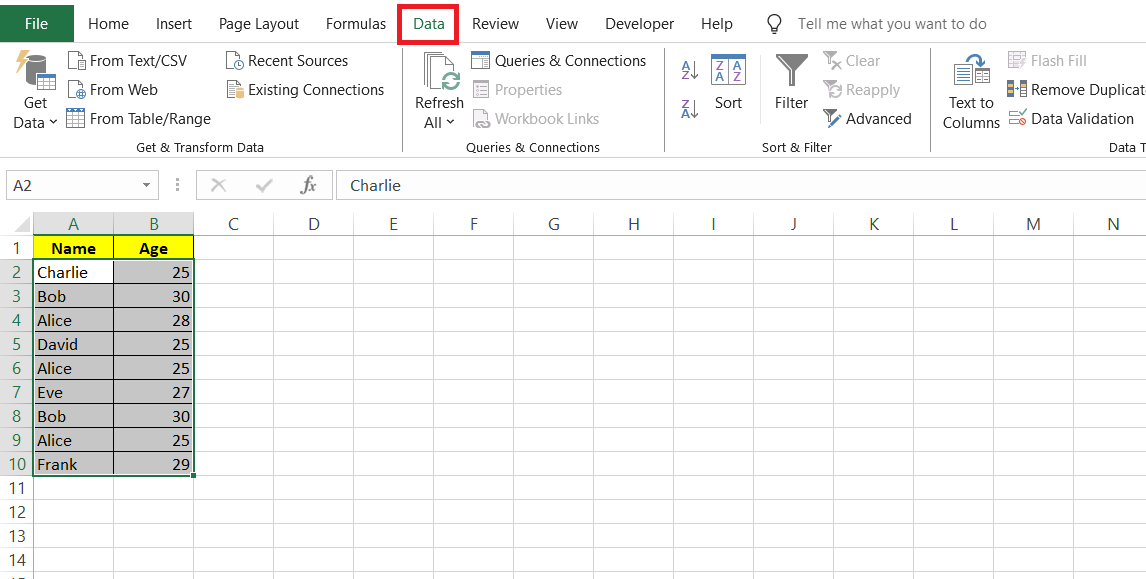Click the formula bar showing Charlie
1146x579 pixels.
tap(740, 185)
